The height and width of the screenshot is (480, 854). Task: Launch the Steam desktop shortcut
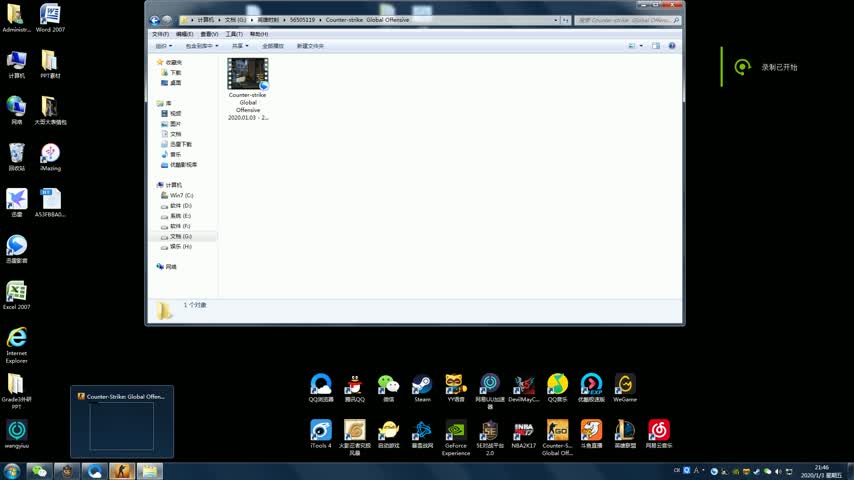pos(422,387)
